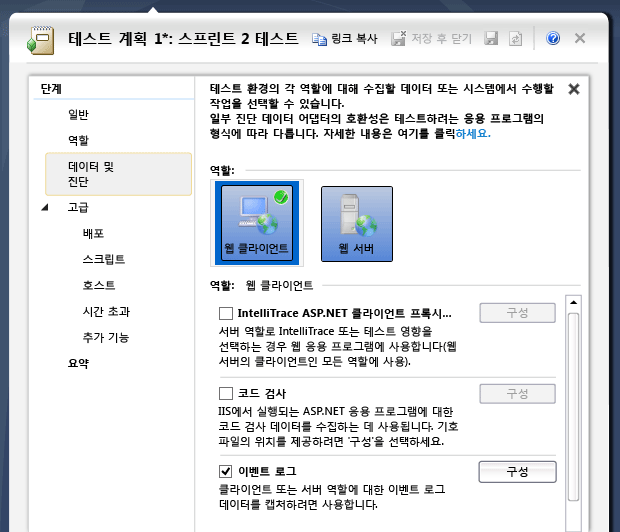The image size is (620, 532).
Task: Collapse the 고급 section triangle
Action: 45,207
